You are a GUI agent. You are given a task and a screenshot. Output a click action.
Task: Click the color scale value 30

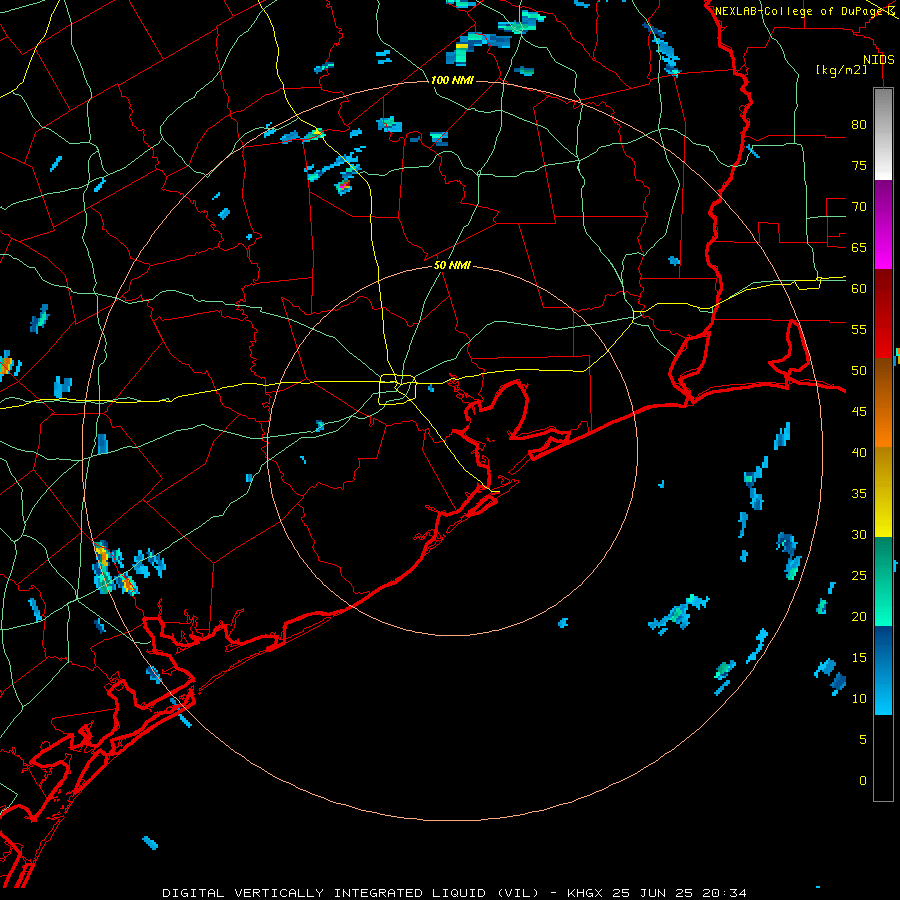[x=859, y=534]
